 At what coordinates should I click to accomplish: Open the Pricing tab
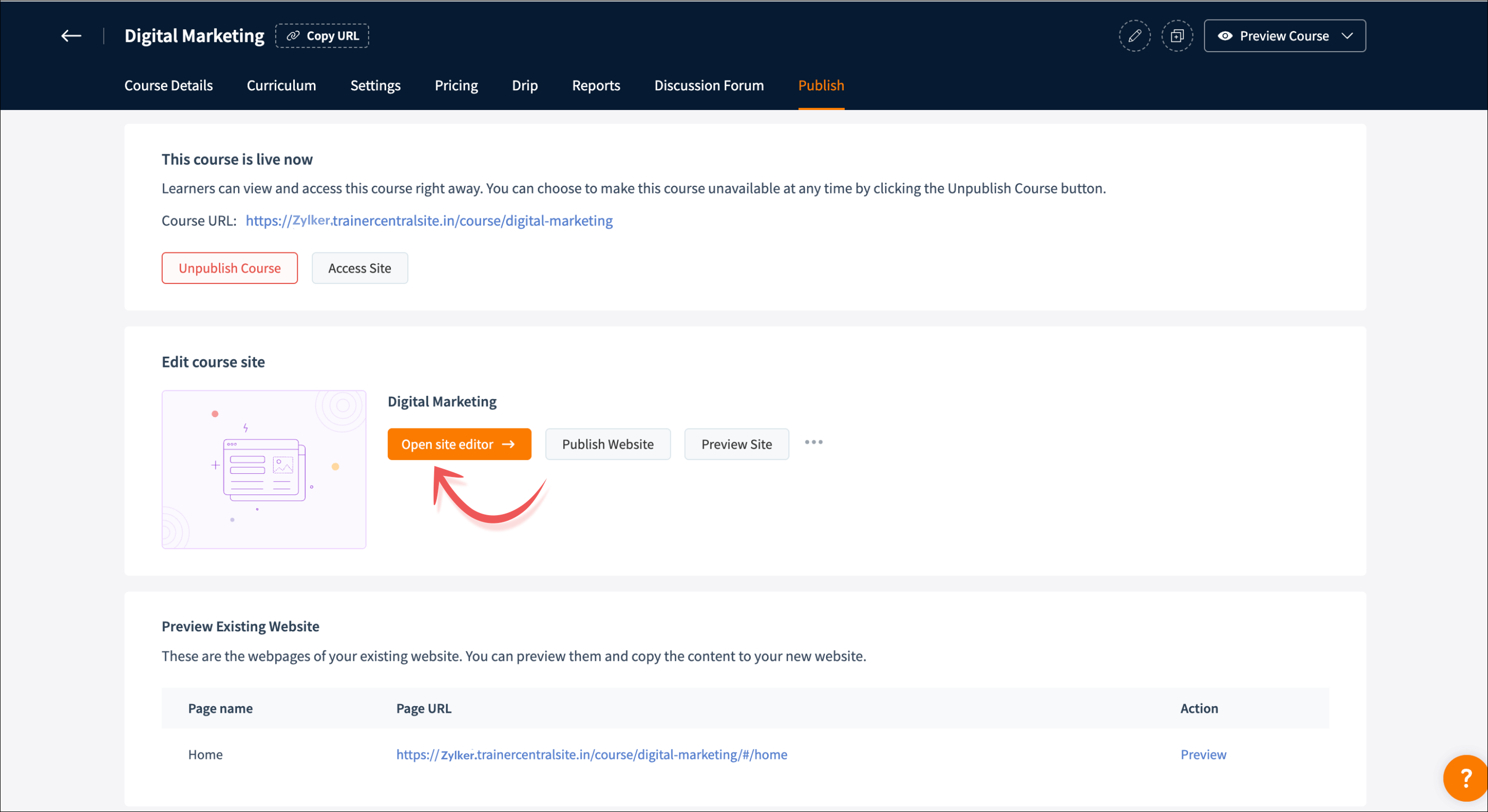[456, 86]
